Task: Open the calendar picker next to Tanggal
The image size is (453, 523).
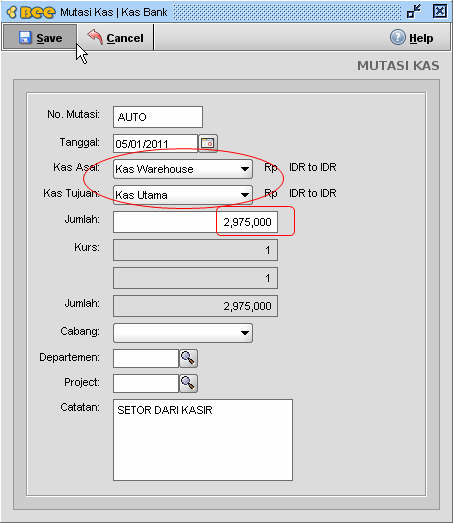Action: coord(207,143)
